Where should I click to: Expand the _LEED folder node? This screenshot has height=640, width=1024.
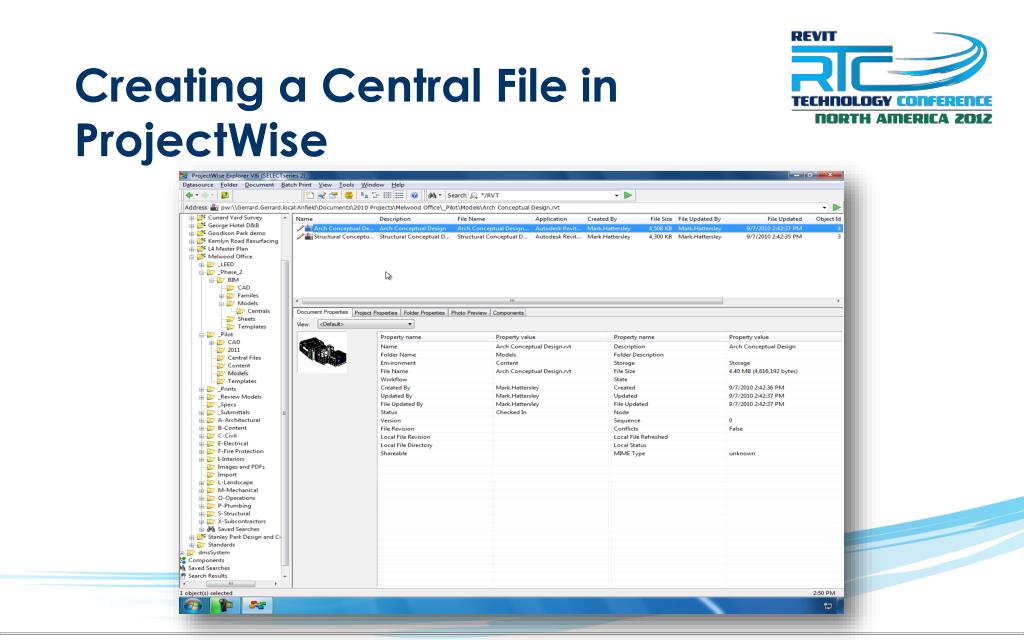[x=202, y=264]
